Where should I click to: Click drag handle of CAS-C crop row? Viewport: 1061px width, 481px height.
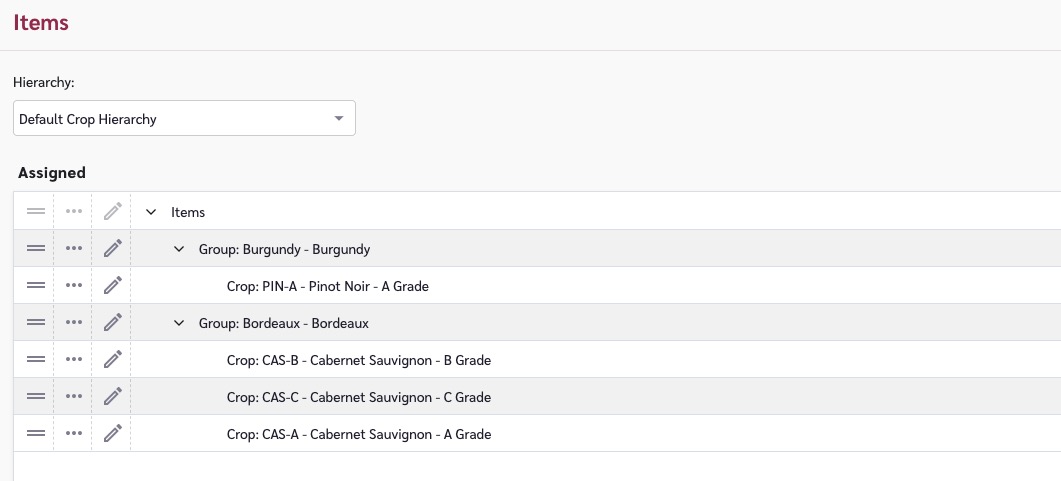click(x=36, y=397)
